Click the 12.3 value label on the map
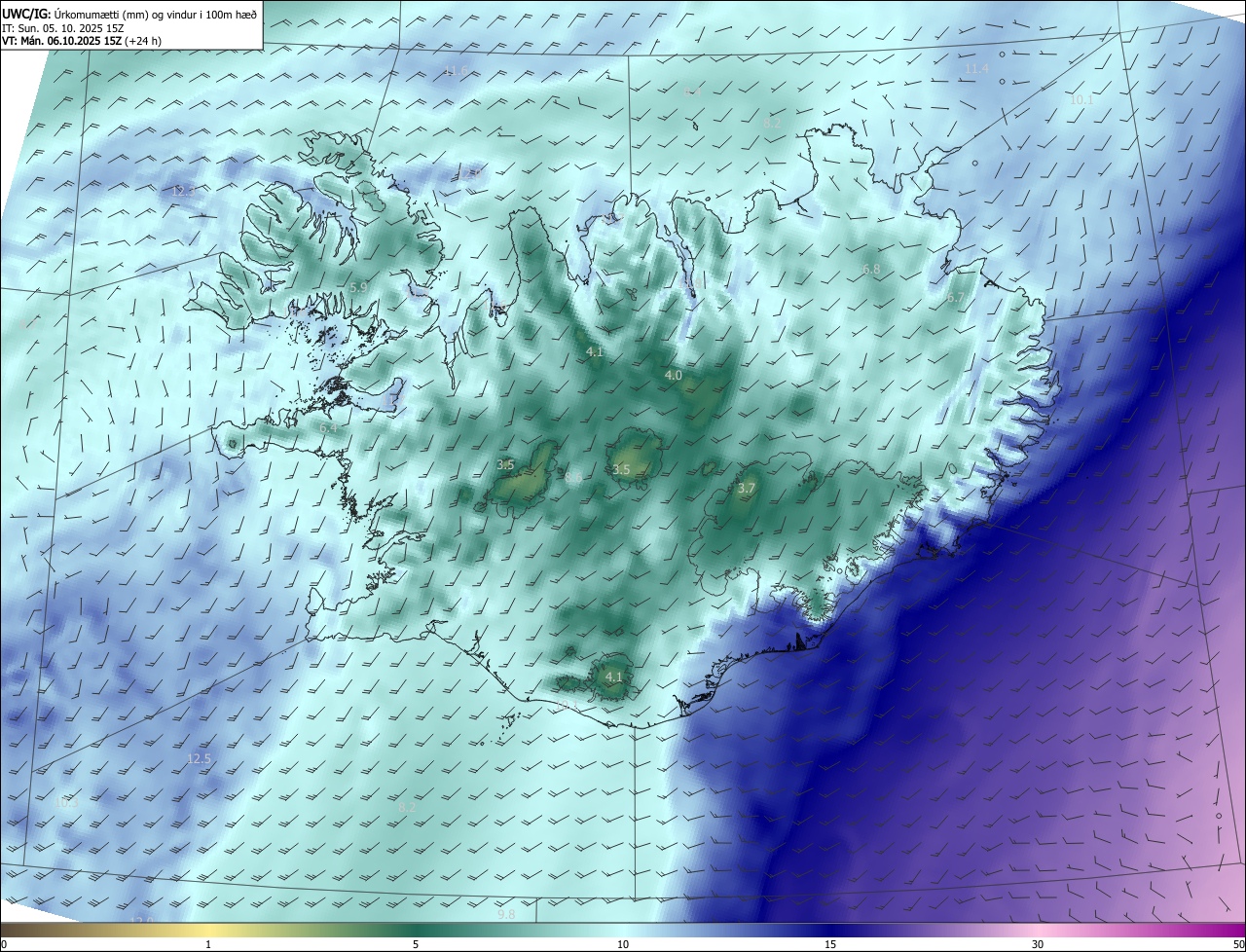This screenshot has width=1246, height=952. 183,192
